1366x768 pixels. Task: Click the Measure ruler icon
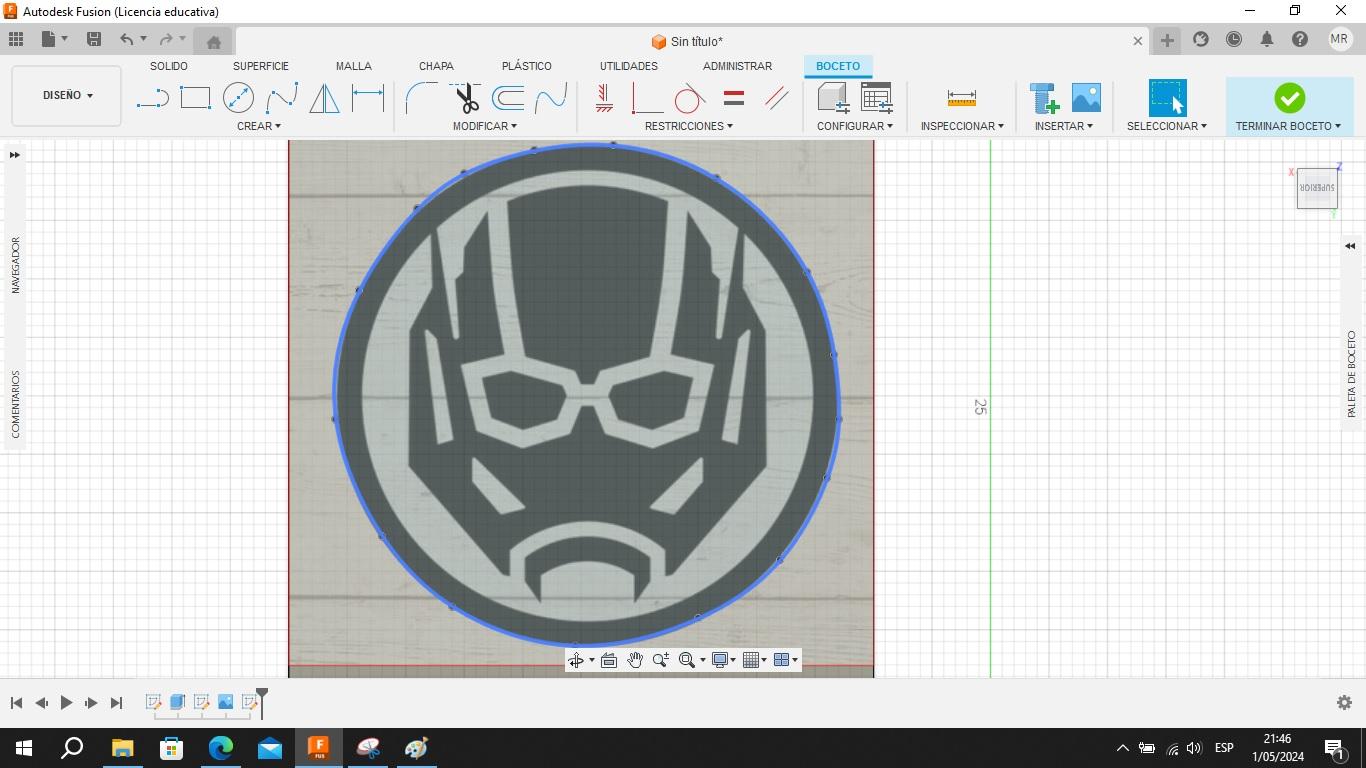click(x=961, y=98)
